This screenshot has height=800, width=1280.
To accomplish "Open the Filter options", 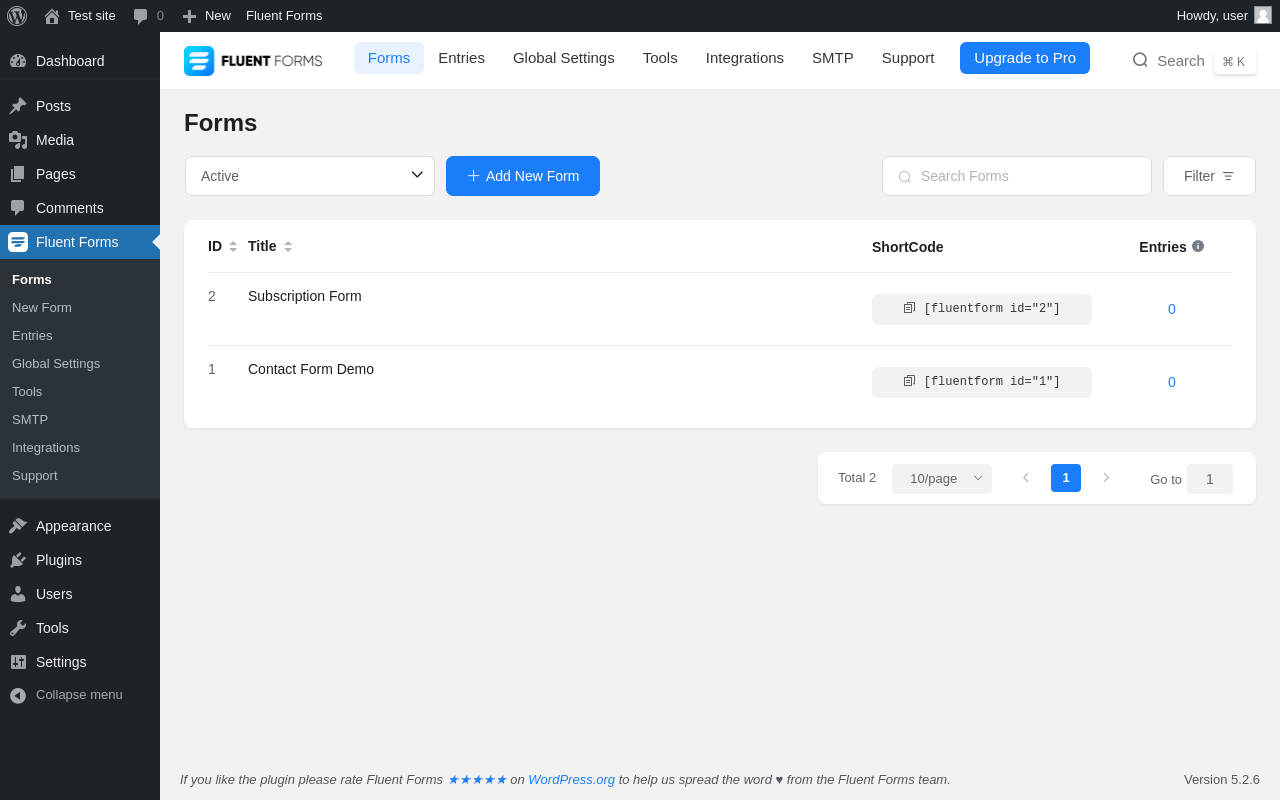I will 1209,176.
